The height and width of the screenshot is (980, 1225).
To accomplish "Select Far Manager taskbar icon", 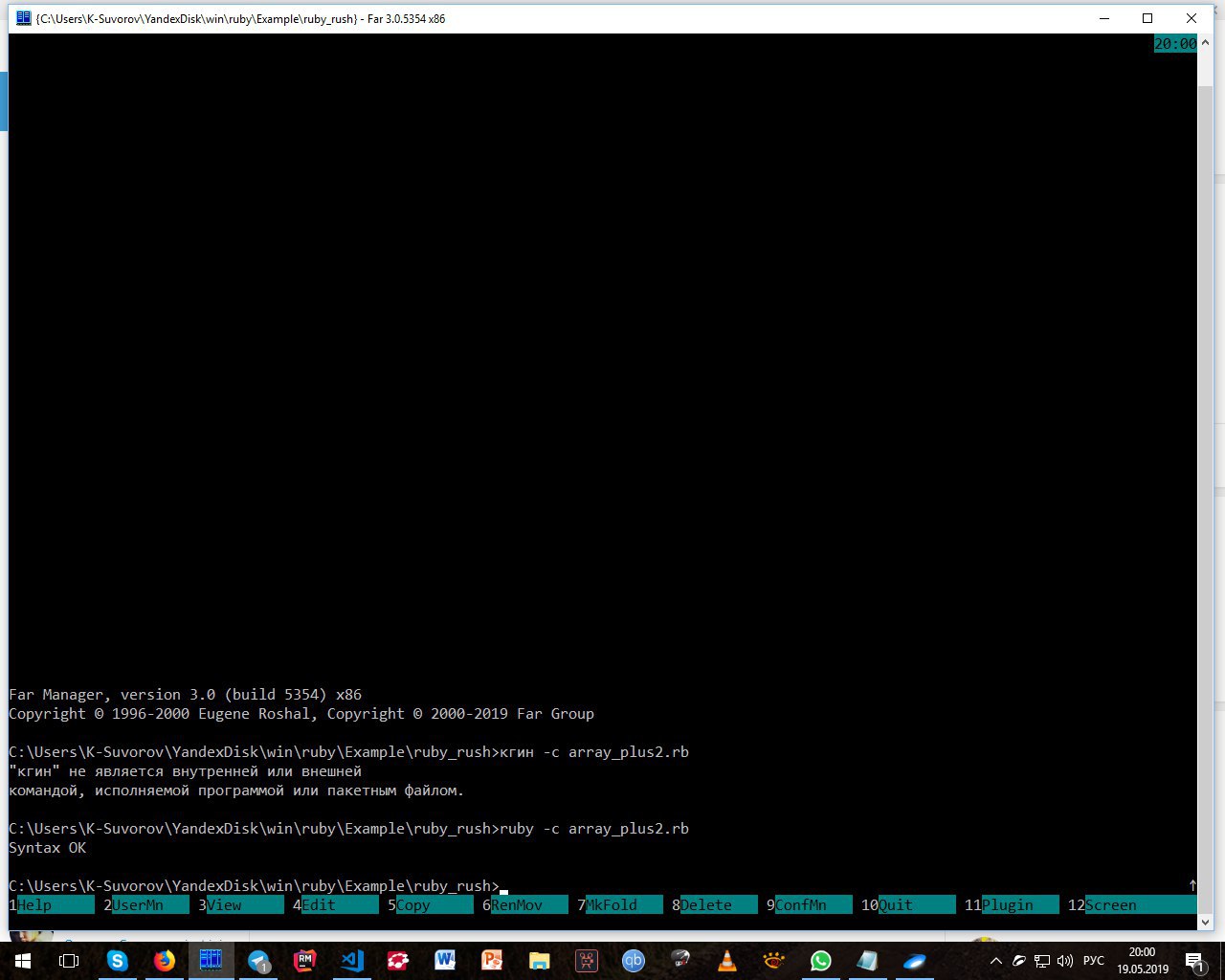I will tap(211, 960).
